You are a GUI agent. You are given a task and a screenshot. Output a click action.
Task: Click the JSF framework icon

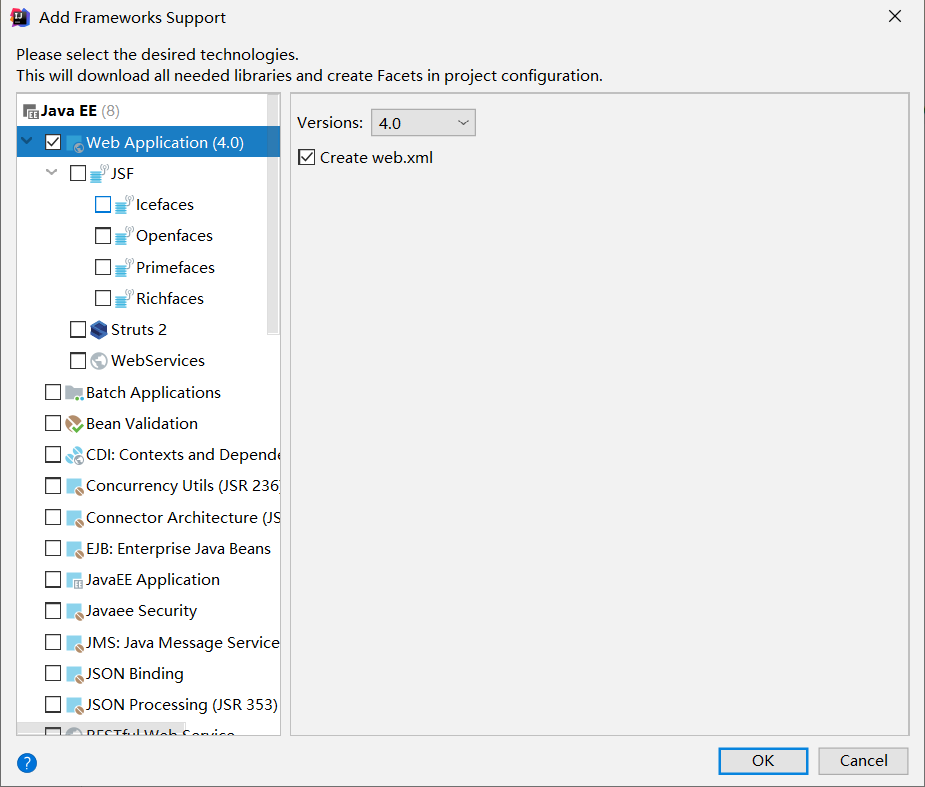click(x=99, y=173)
